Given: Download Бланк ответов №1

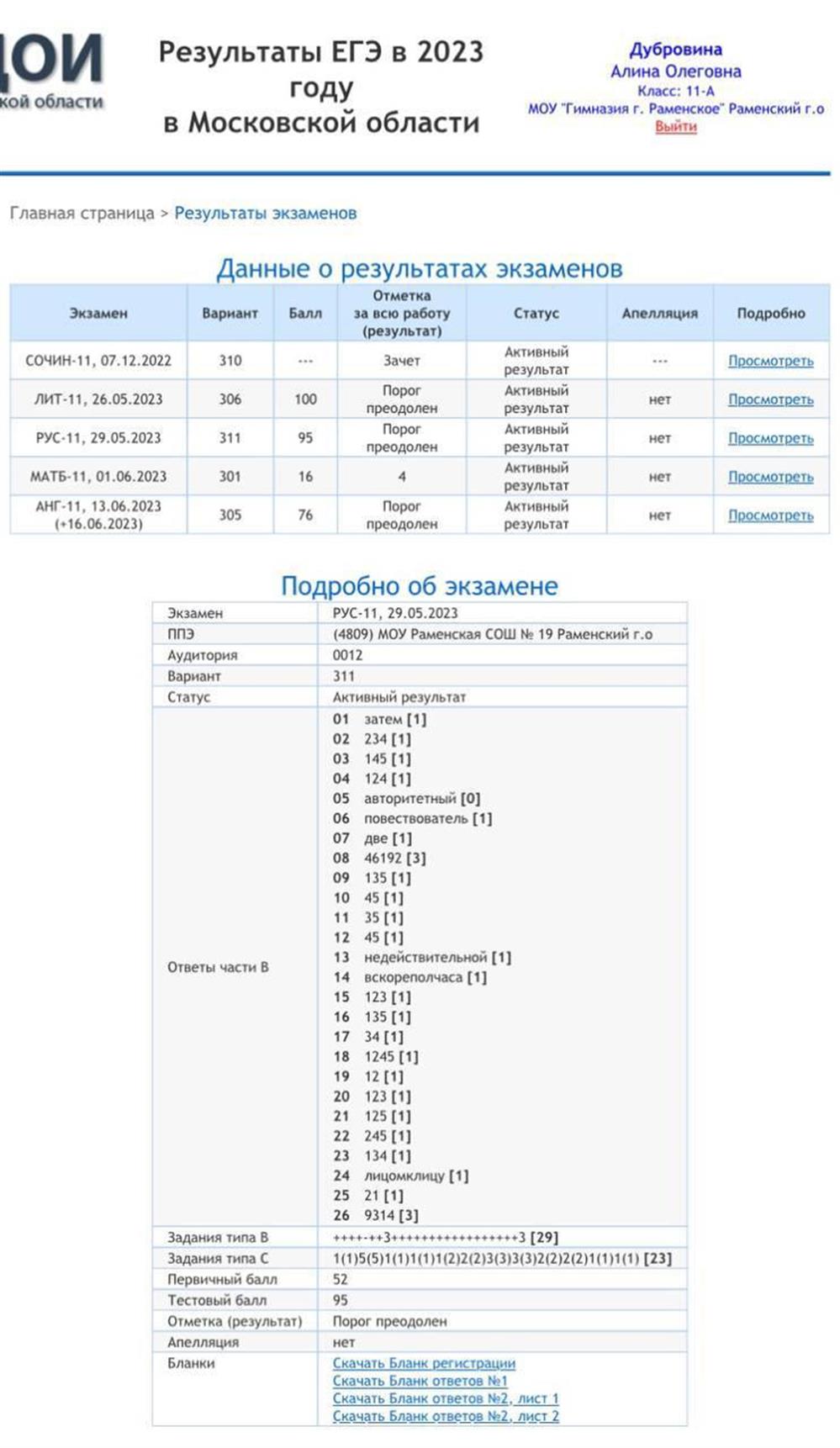Looking at the screenshot, I should tap(420, 1381).
